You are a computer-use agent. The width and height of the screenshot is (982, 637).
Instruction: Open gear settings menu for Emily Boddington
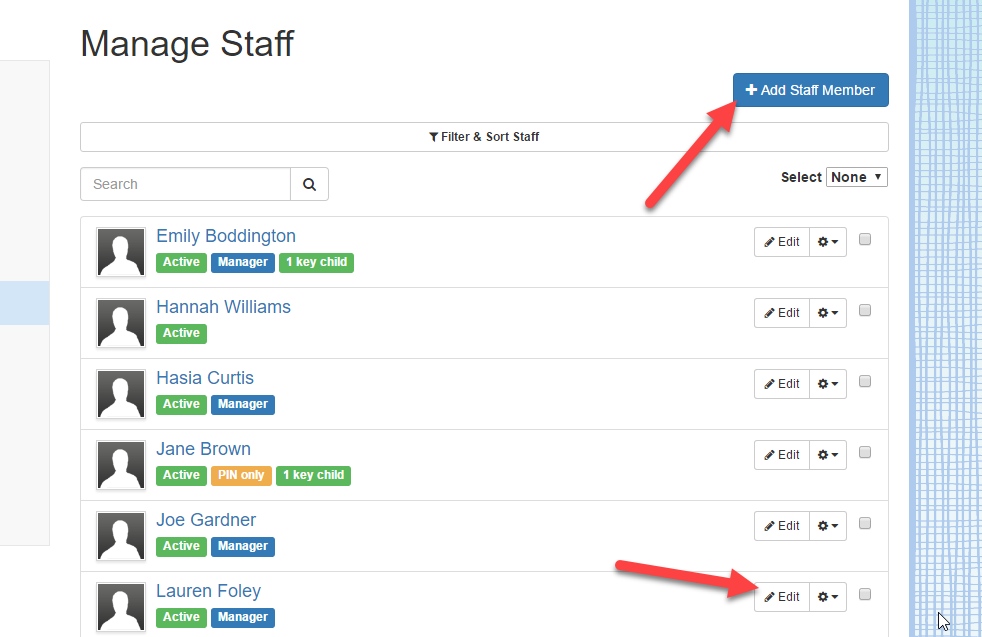point(828,242)
